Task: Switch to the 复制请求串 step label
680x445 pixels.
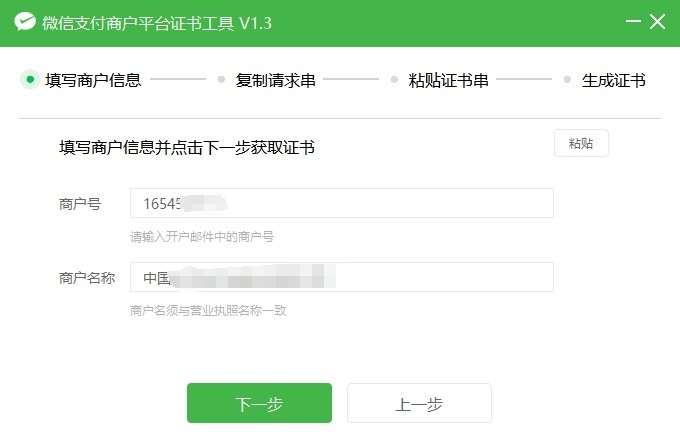Action: click(275, 80)
